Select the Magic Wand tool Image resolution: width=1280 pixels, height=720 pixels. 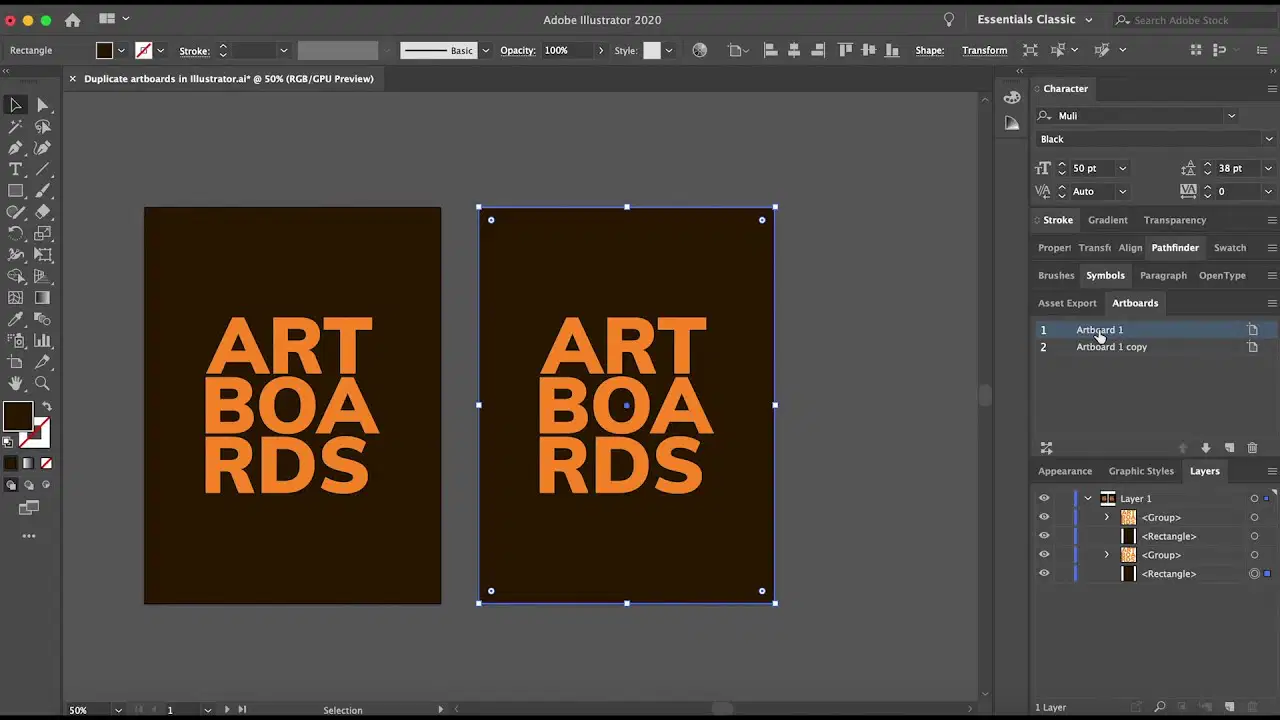click(x=16, y=127)
